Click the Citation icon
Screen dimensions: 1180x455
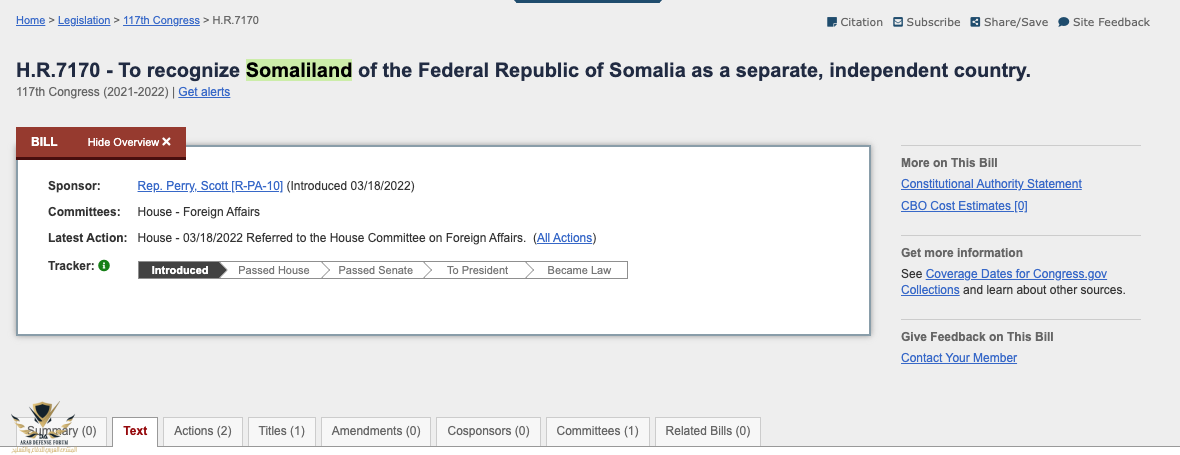tap(832, 22)
